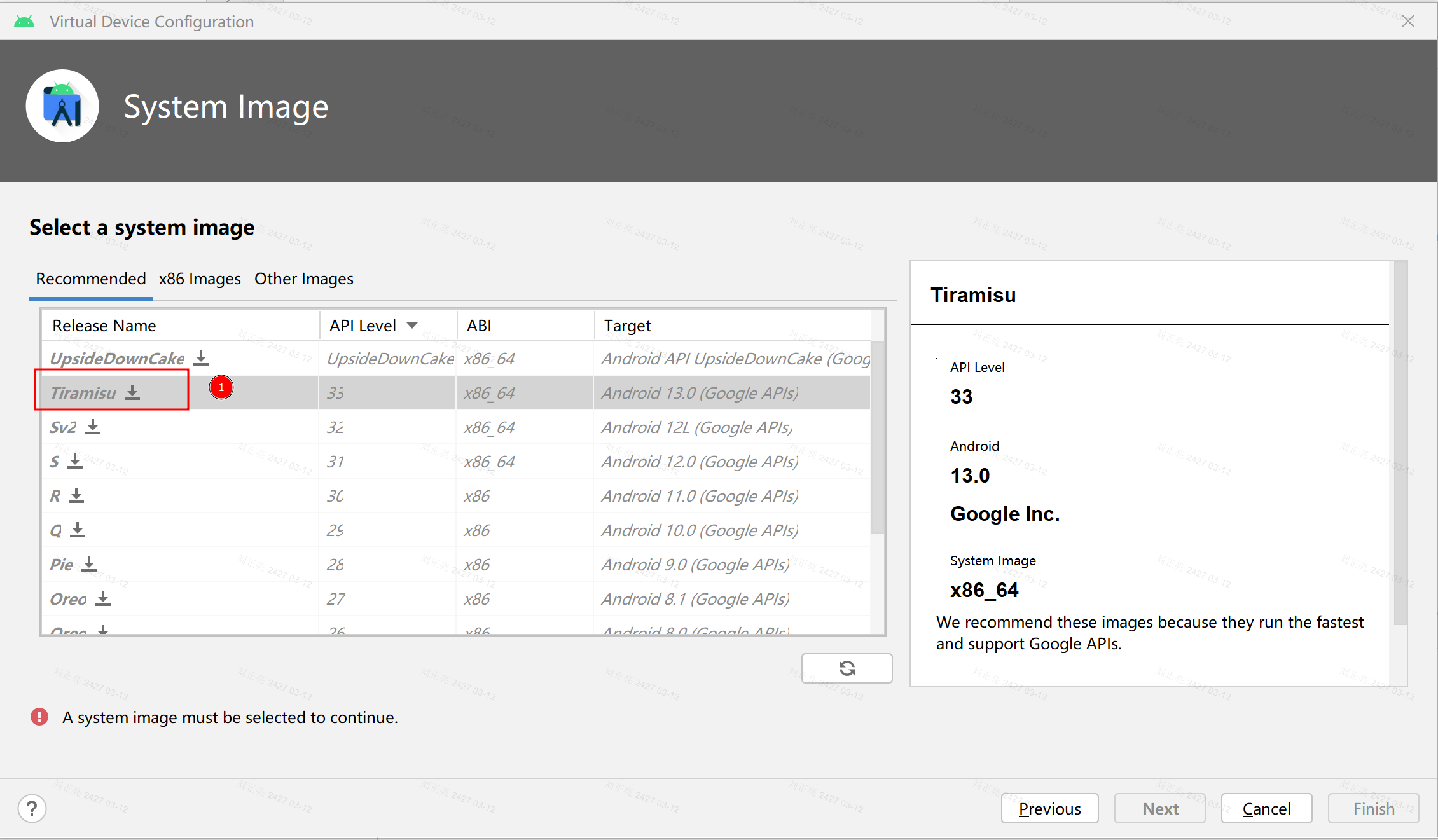Image resolution: width=1438 pixels, height=840 pixels.
Task: Download the Pie system image
Action: point(89,564)
